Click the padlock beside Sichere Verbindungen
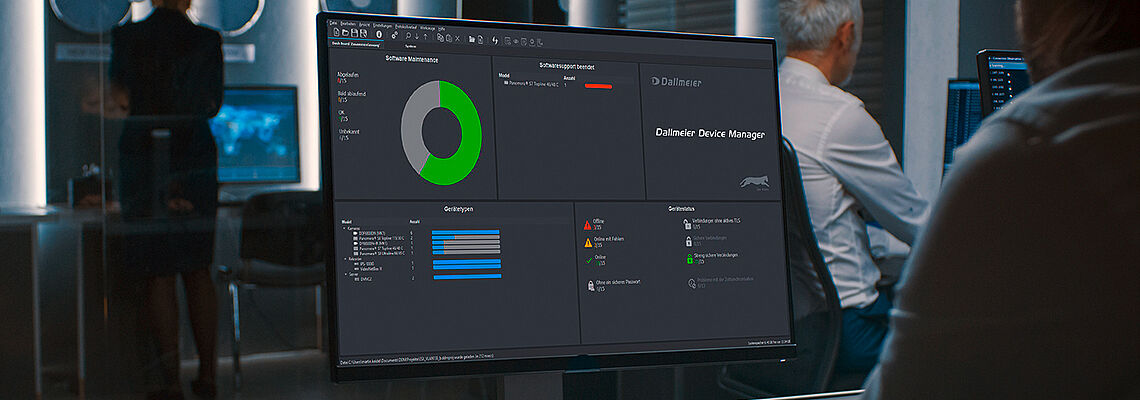Viewport: 1140px width, 400px height. coord(689,241)
